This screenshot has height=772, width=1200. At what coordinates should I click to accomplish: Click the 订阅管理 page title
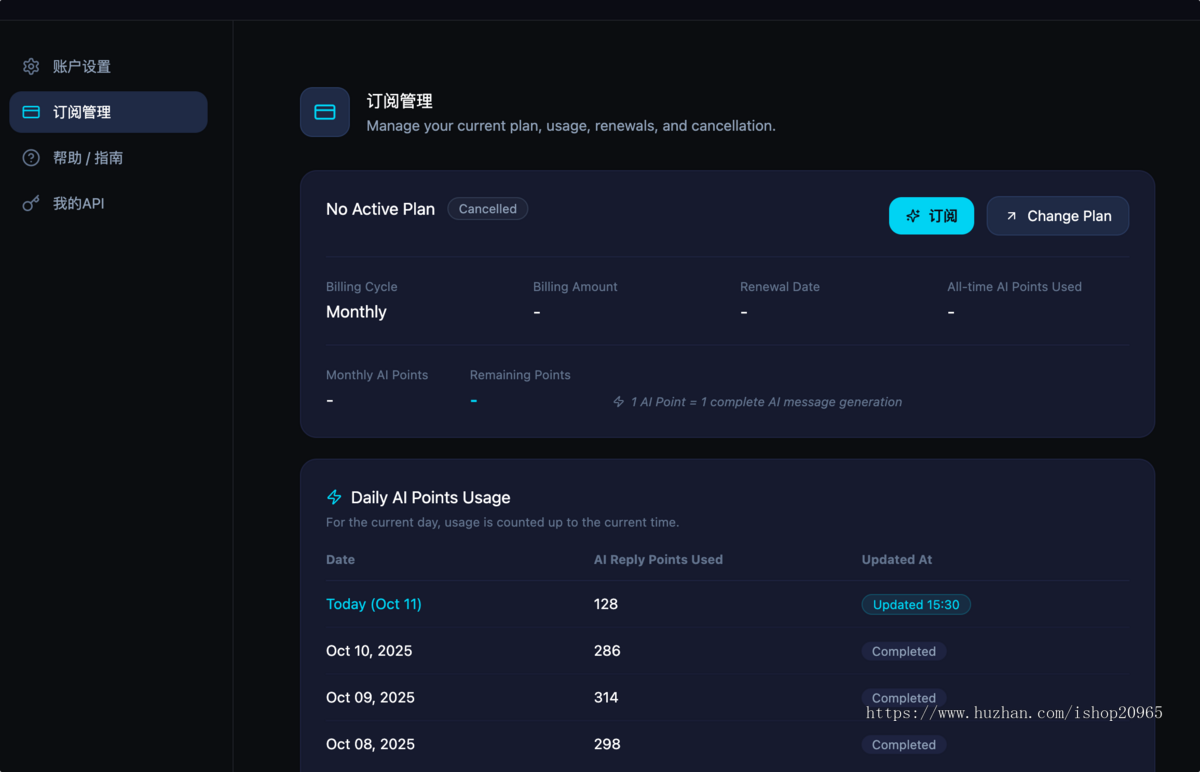coord(399,101)
